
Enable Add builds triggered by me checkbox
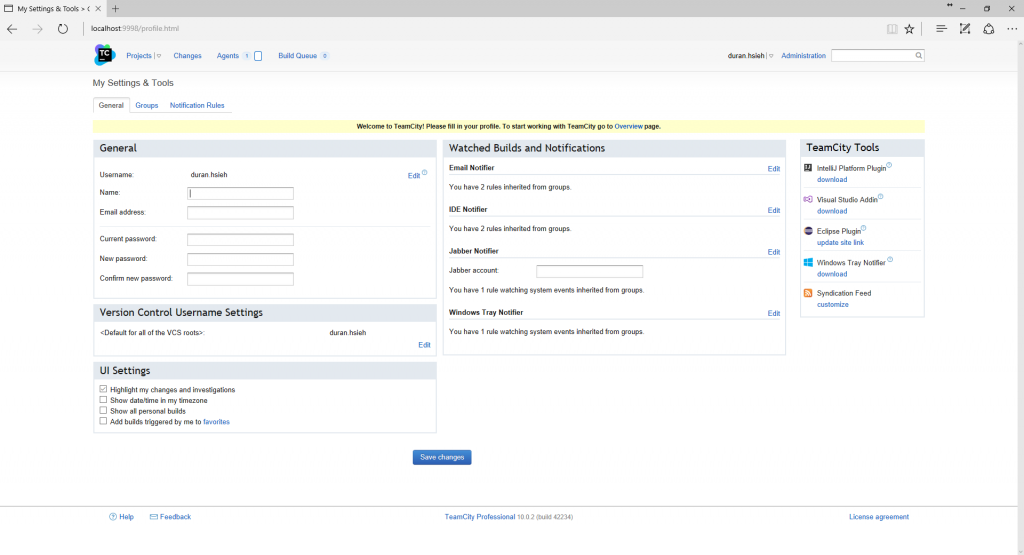[x=103, y=421]
